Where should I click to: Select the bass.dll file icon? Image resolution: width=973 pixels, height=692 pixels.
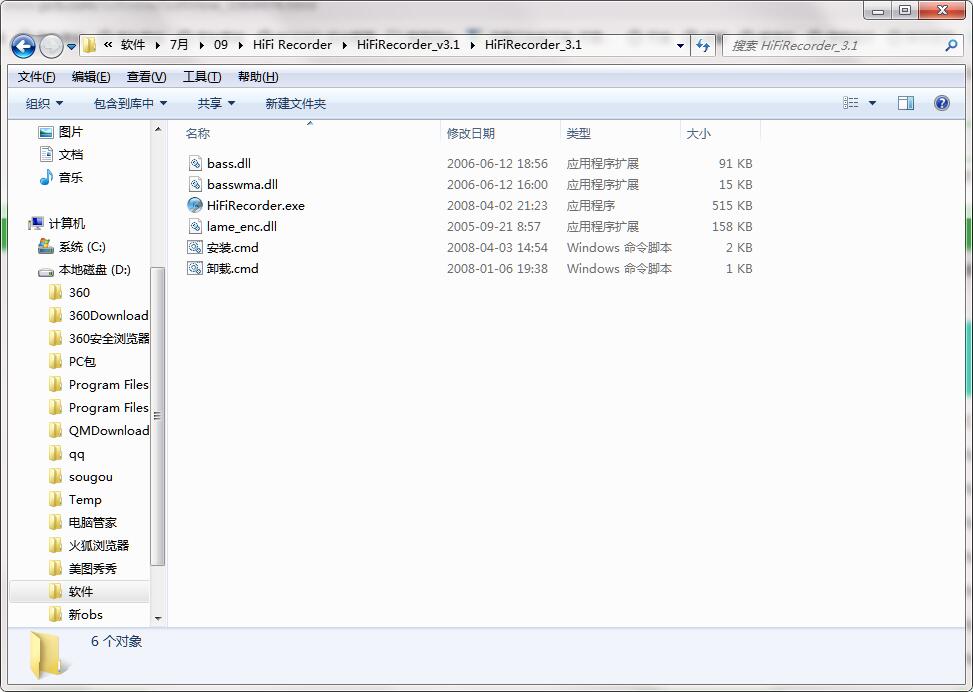point(195,163)
